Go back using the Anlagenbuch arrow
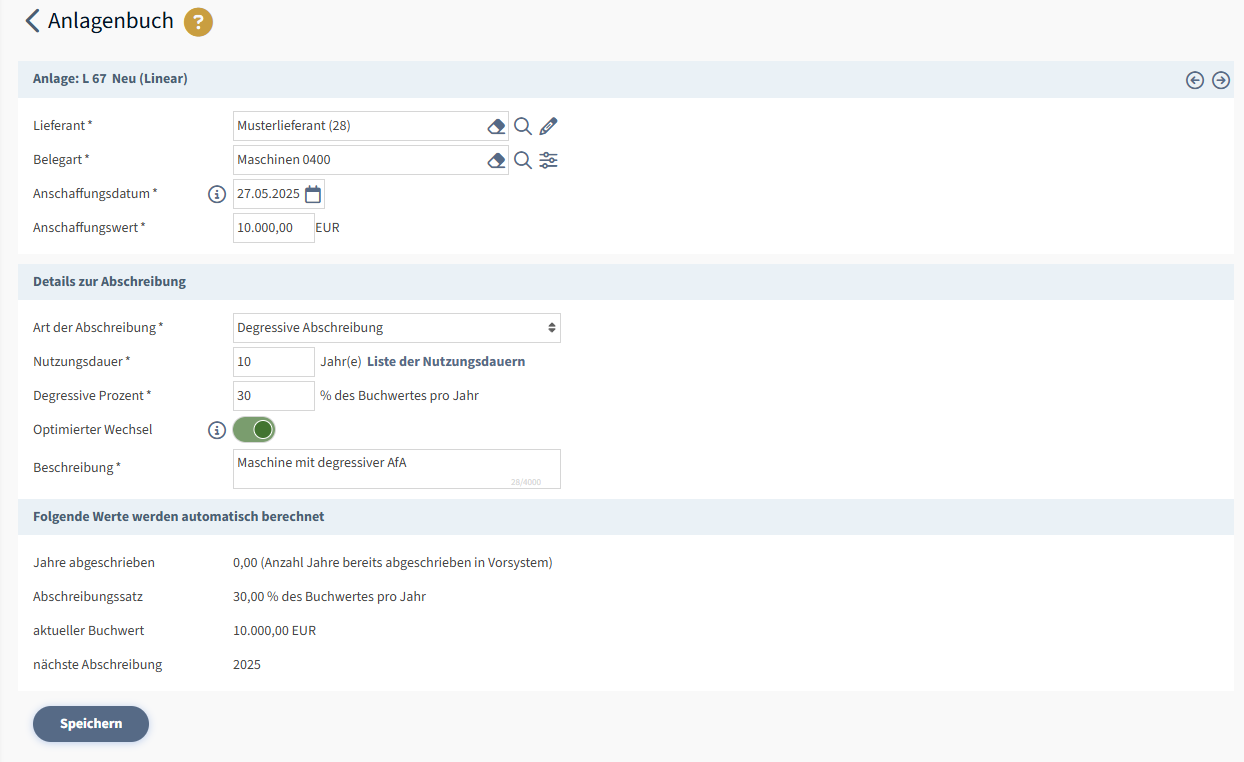The height and width of the screenshot is (762, 1244). [32, 21]
